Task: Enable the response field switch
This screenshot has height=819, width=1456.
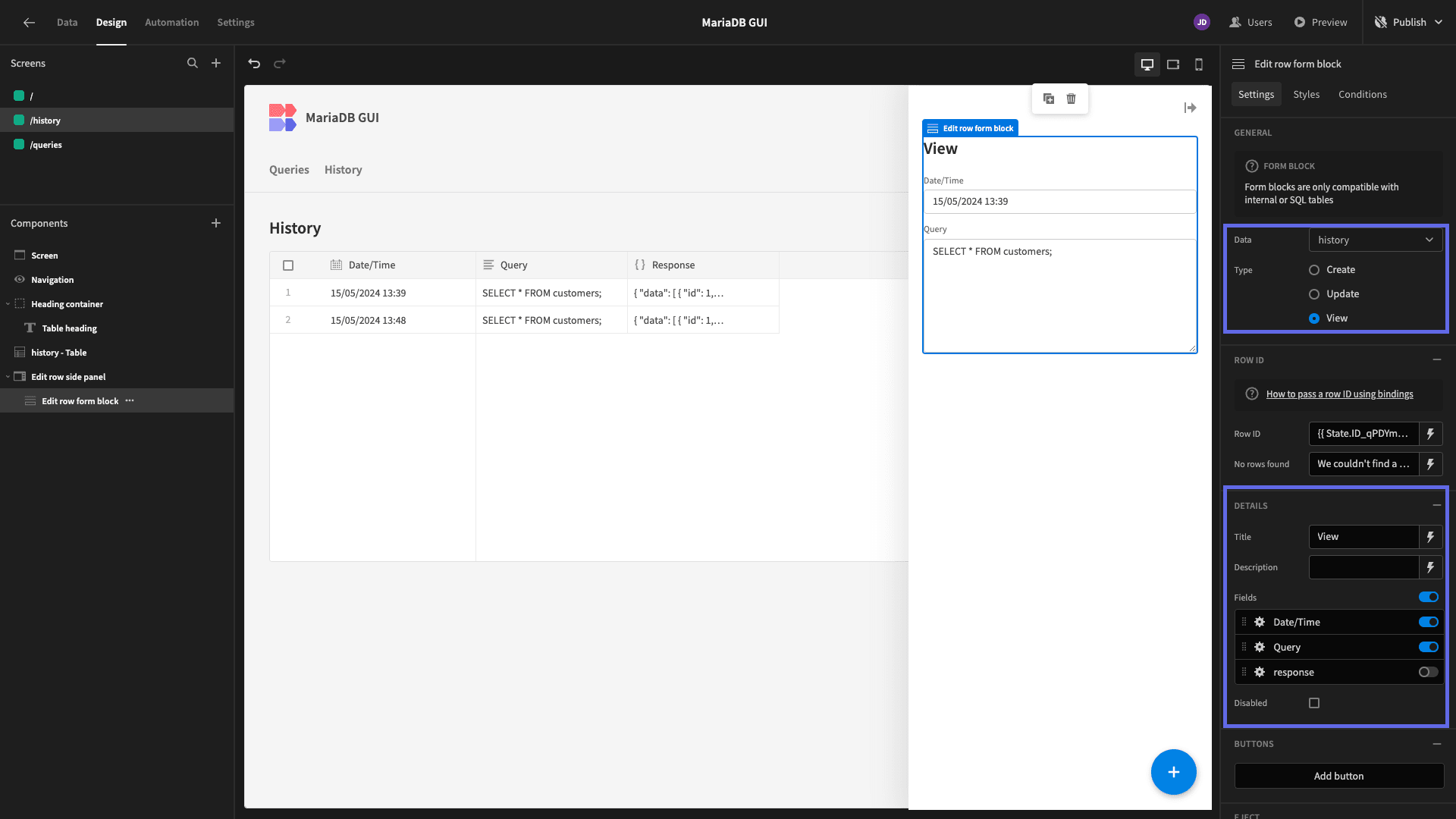Action: click(1429, 672)
